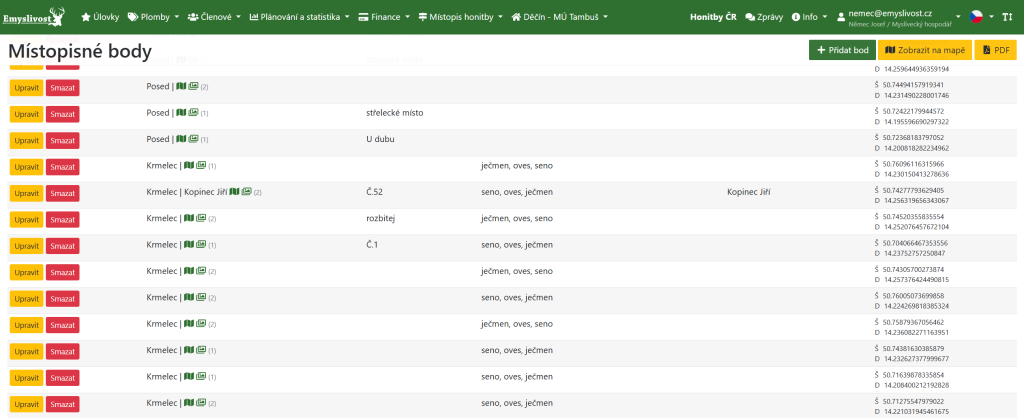Click the 'U dubu' description text
Screen dimensions: 1024x418
click(x=381, y=139)
